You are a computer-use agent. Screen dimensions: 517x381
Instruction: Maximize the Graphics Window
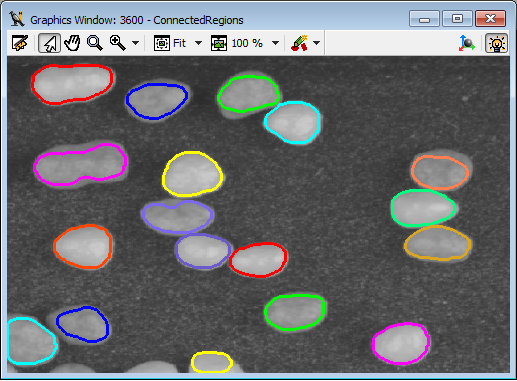tap(457, 19)
